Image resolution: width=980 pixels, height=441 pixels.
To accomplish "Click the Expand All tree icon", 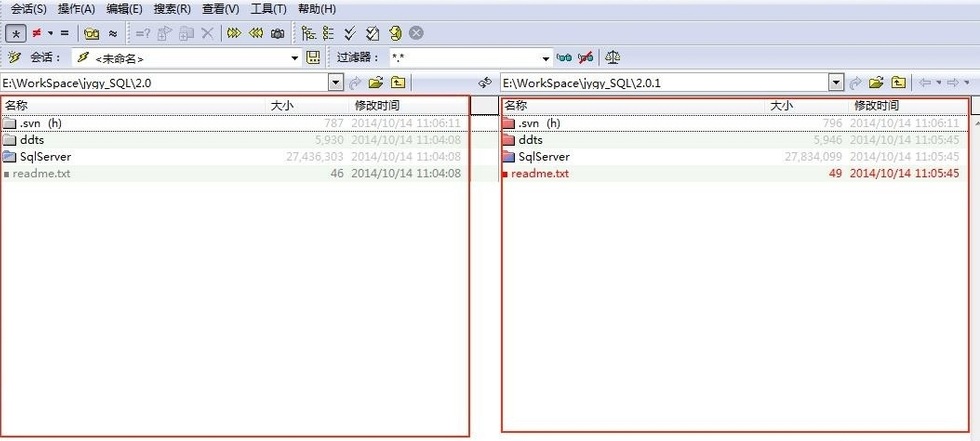I will 308,33.
